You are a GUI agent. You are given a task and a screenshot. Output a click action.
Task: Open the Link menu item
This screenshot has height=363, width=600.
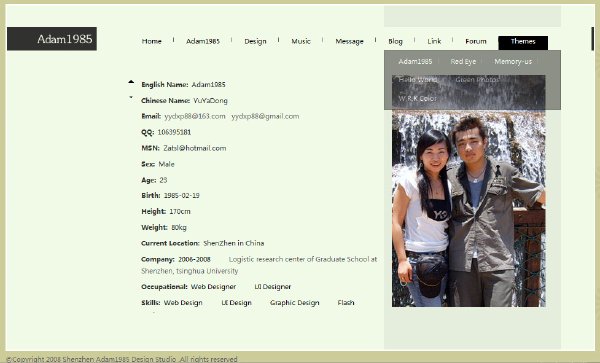coord(434,41)
